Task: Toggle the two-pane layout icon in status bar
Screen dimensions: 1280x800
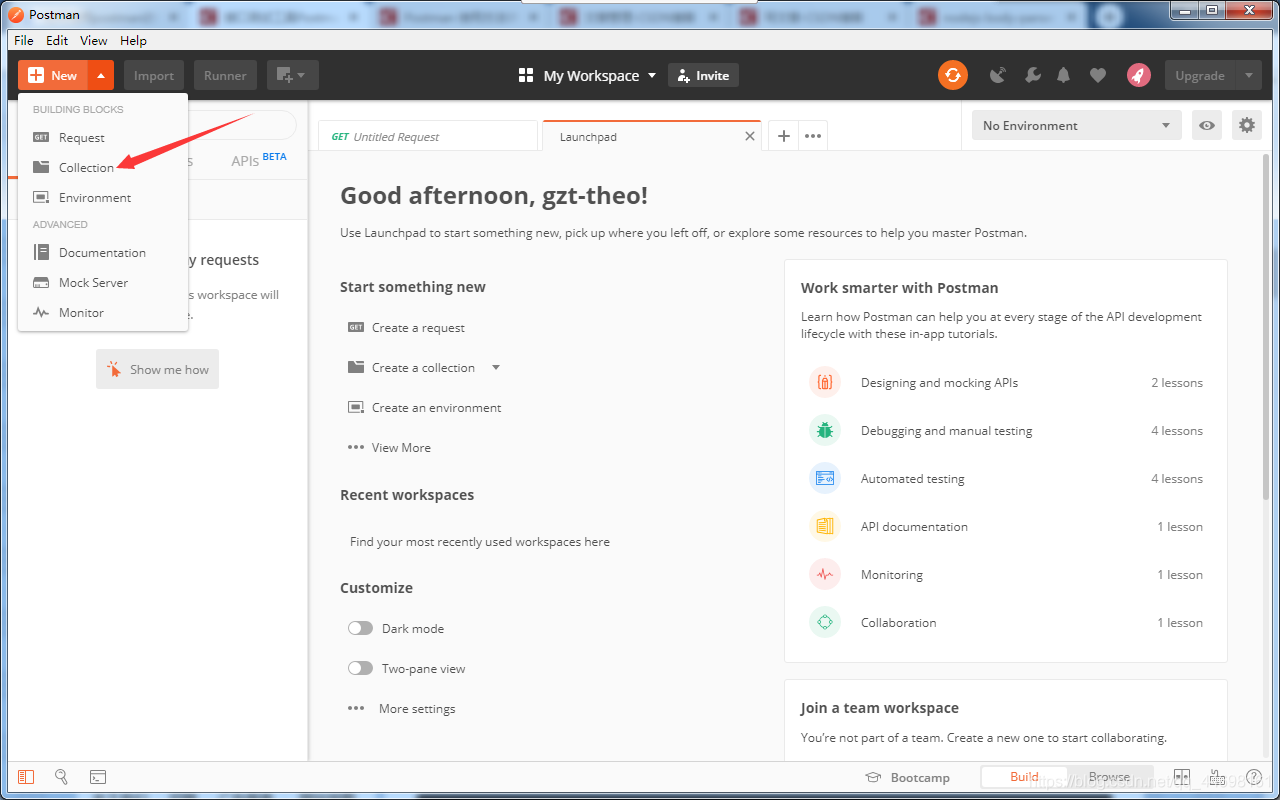Action: click(x=1182, y=777)
